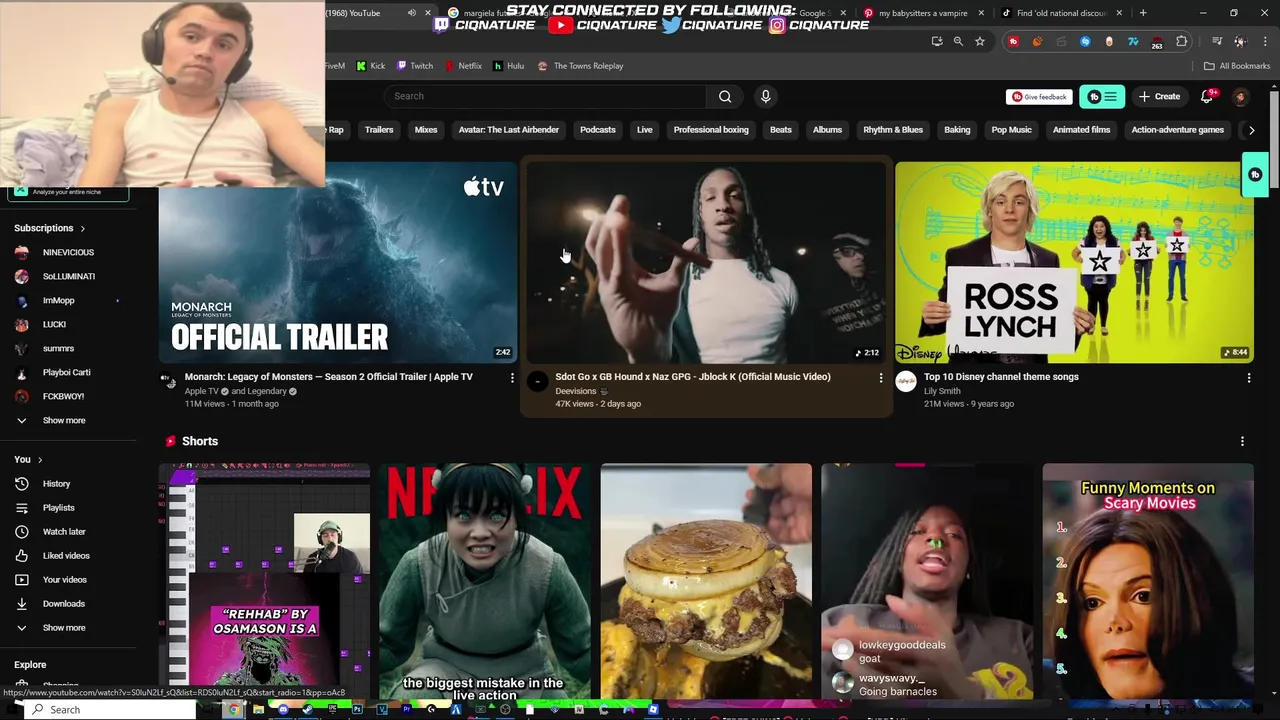Image resolution: width=1280 pixels, height=720 pixels.
Task: Open options menu for Sdot Go music video
Action: coord(881,378)
